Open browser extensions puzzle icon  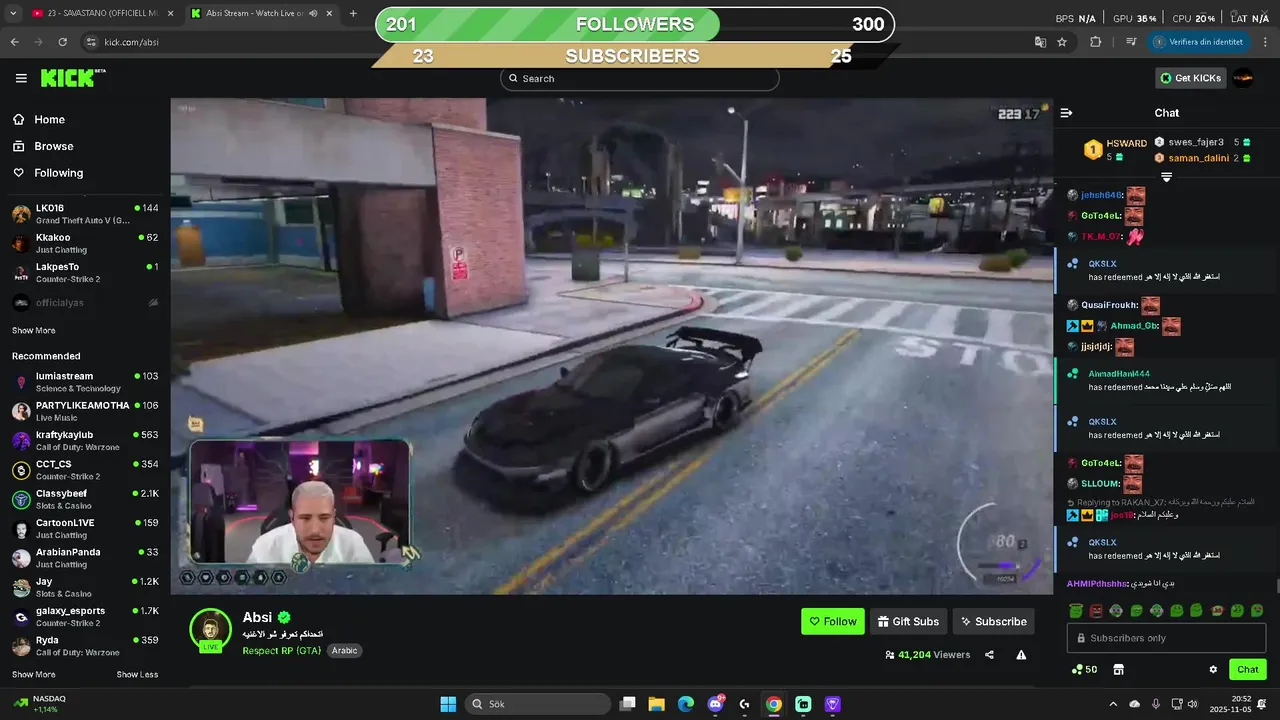[1096, 42]
